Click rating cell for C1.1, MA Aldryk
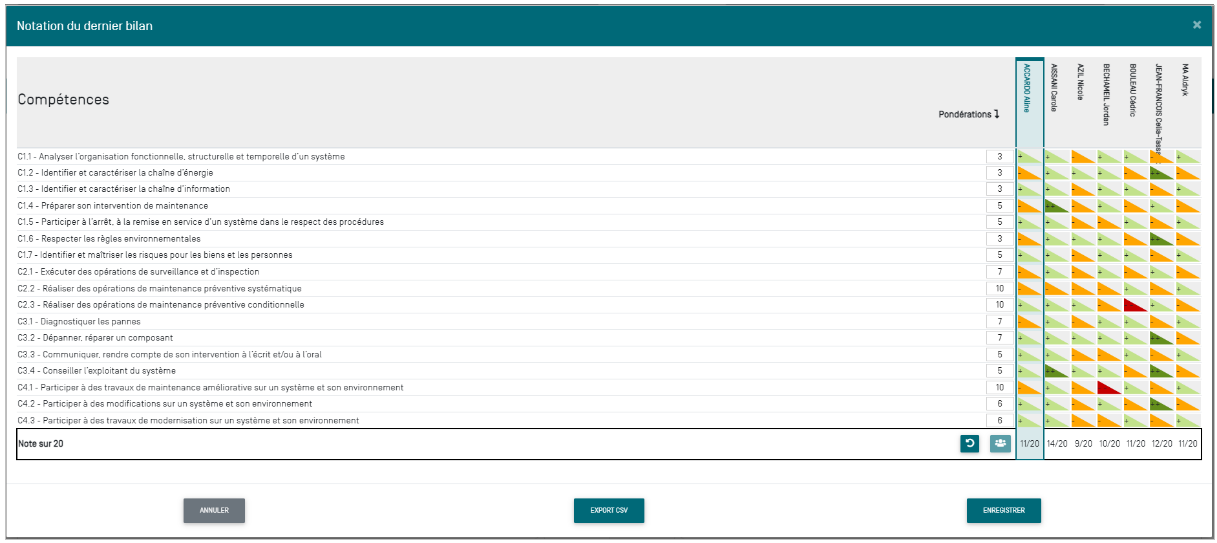This screenshot has width=1217, height=543. 1187,157
